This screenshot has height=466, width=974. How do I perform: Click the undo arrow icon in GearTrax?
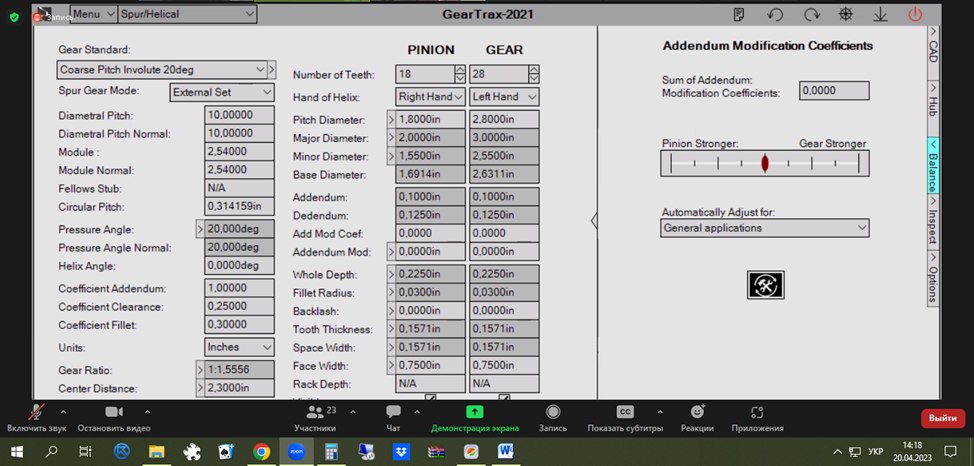click(x=775, y=15)
